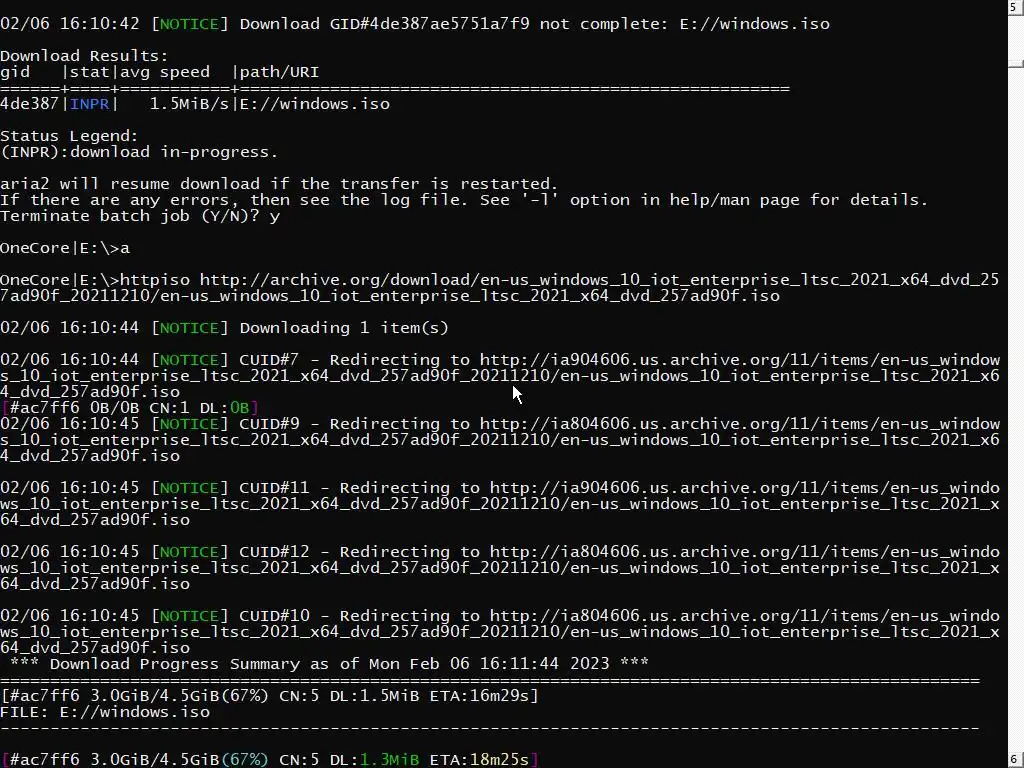1024x768 pixels.
Task: Click the 'Download Results:' heading
Action: tap(84, 56)
